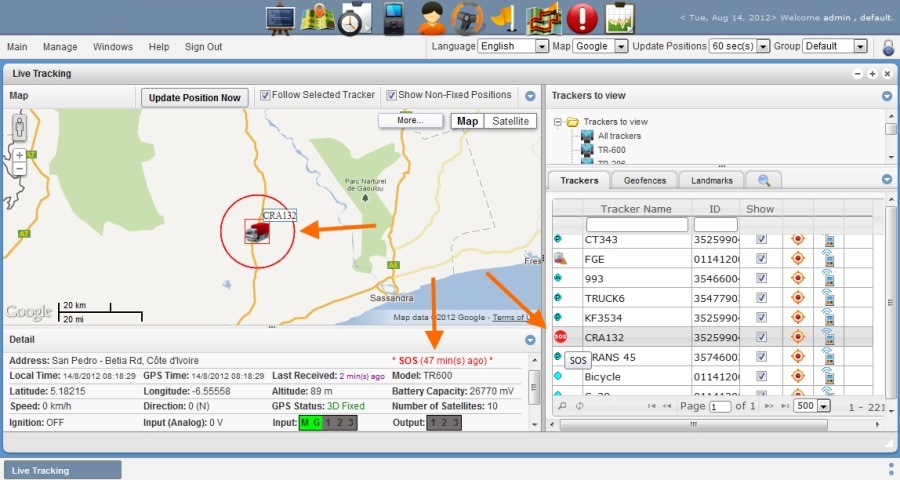Click locate target icon for CRA132 row
This screenshot has width=900, height=480.
point(797,335)
